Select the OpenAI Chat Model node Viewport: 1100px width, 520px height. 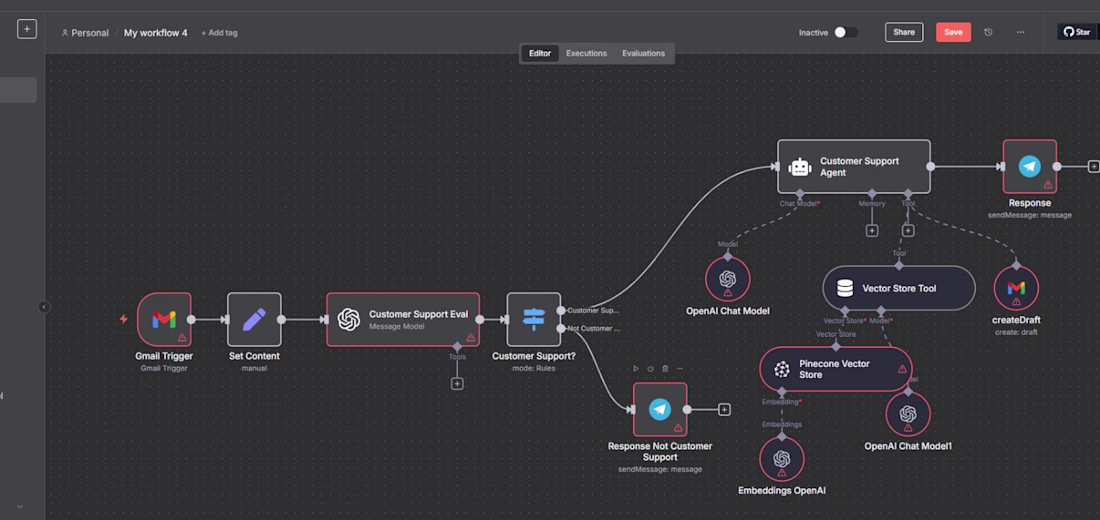[x=727, y=279]
